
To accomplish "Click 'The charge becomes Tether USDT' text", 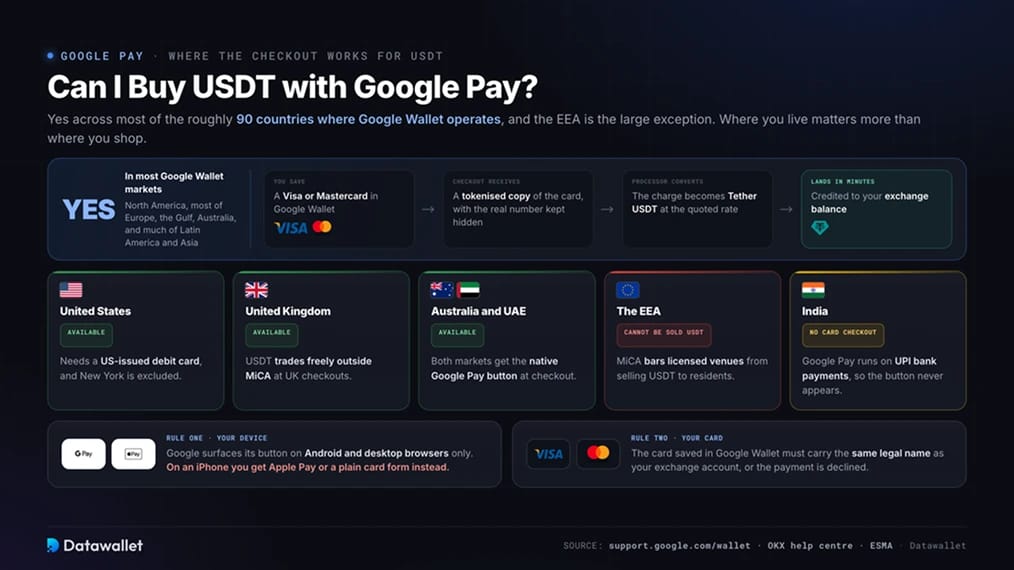I will [x=694, y=203].
